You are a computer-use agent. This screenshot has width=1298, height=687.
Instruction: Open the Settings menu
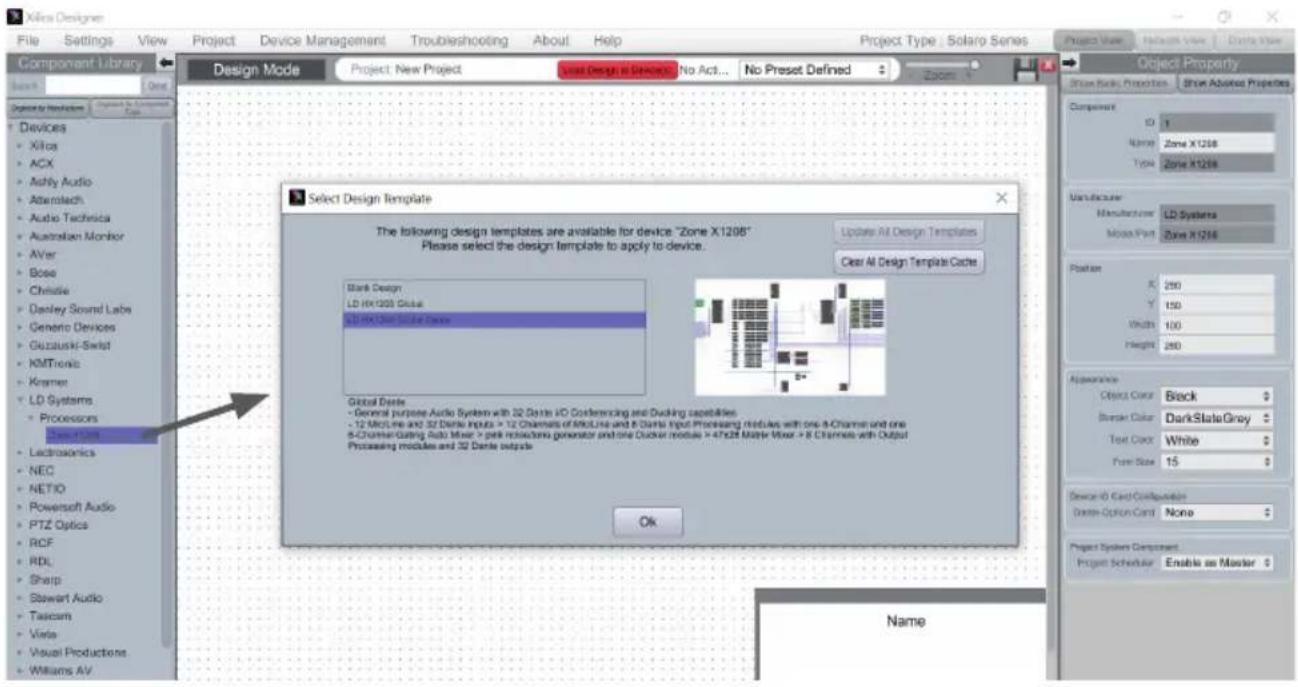point(88,41)
